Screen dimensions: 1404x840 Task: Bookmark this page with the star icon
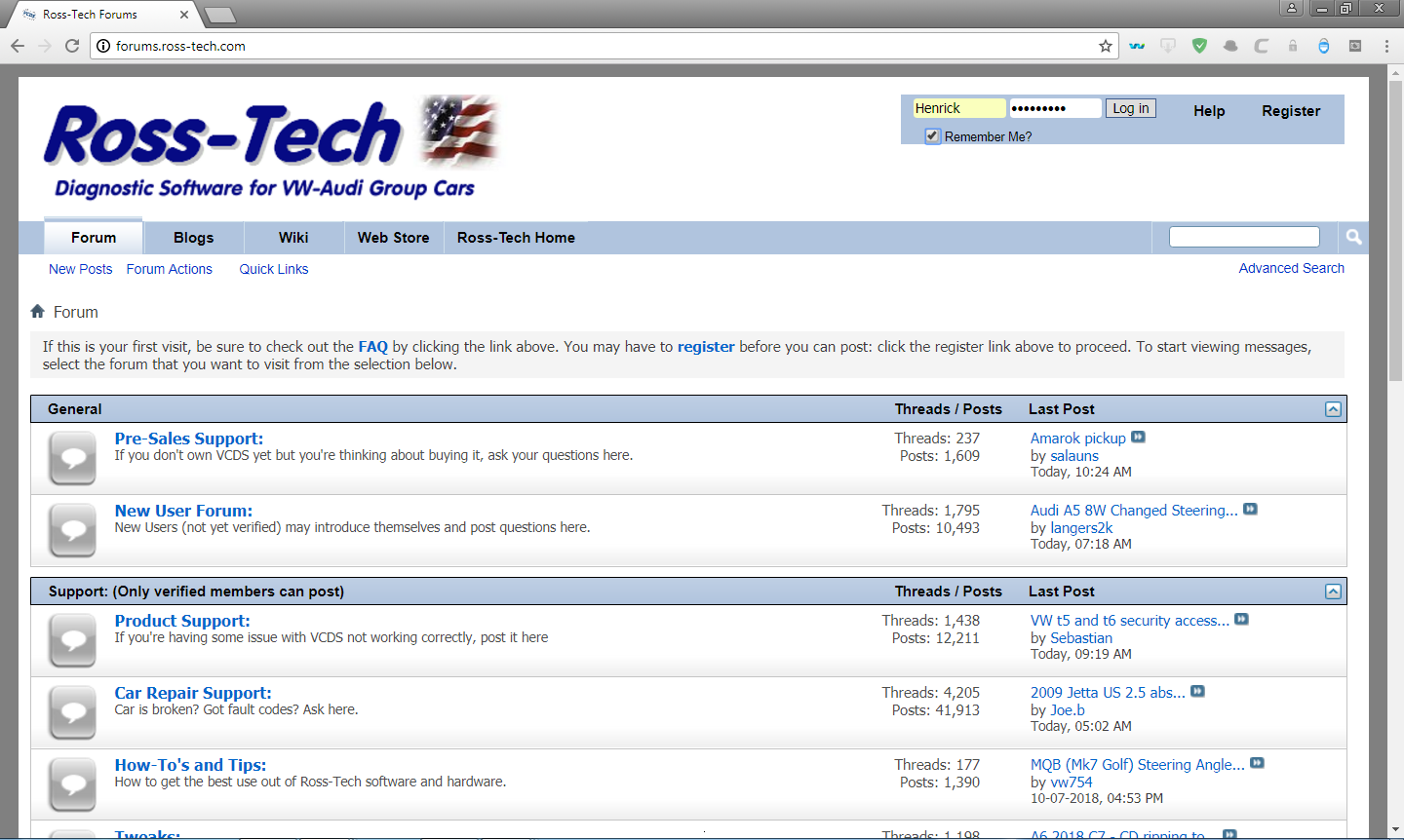click(x=1106, y=46)
